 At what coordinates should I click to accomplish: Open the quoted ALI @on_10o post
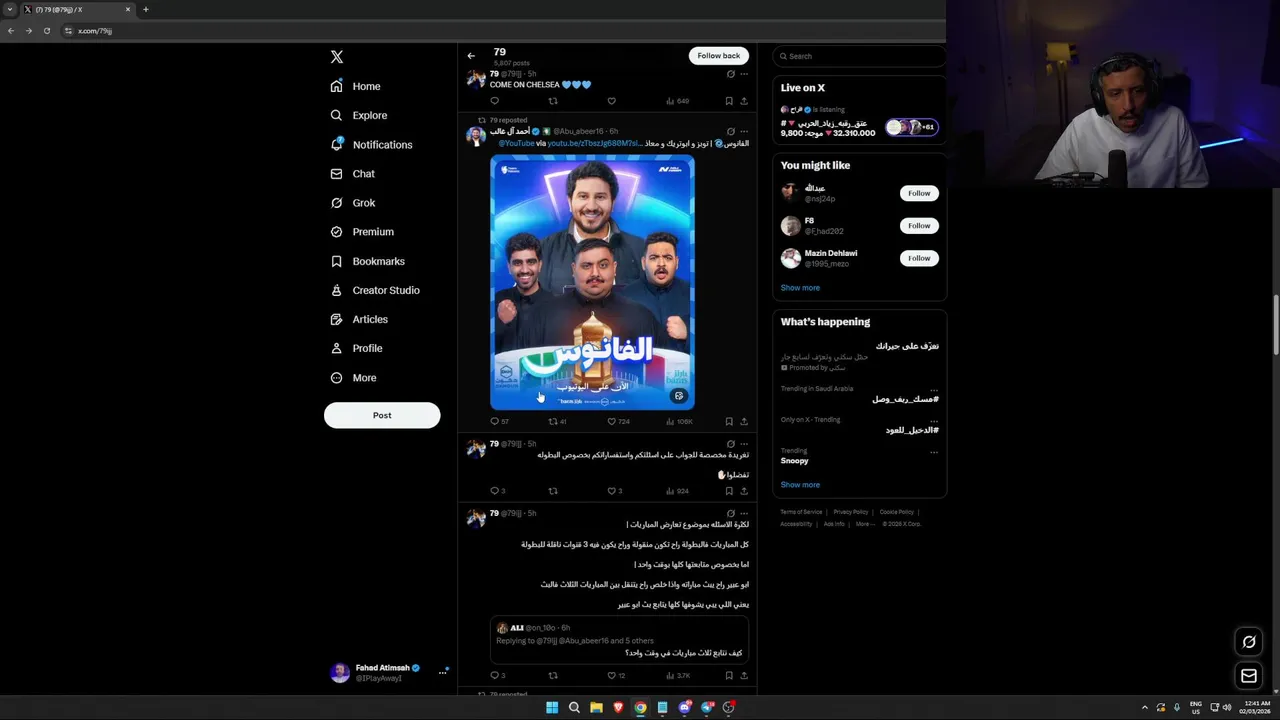pyautogui.click(x=619, y=640)
